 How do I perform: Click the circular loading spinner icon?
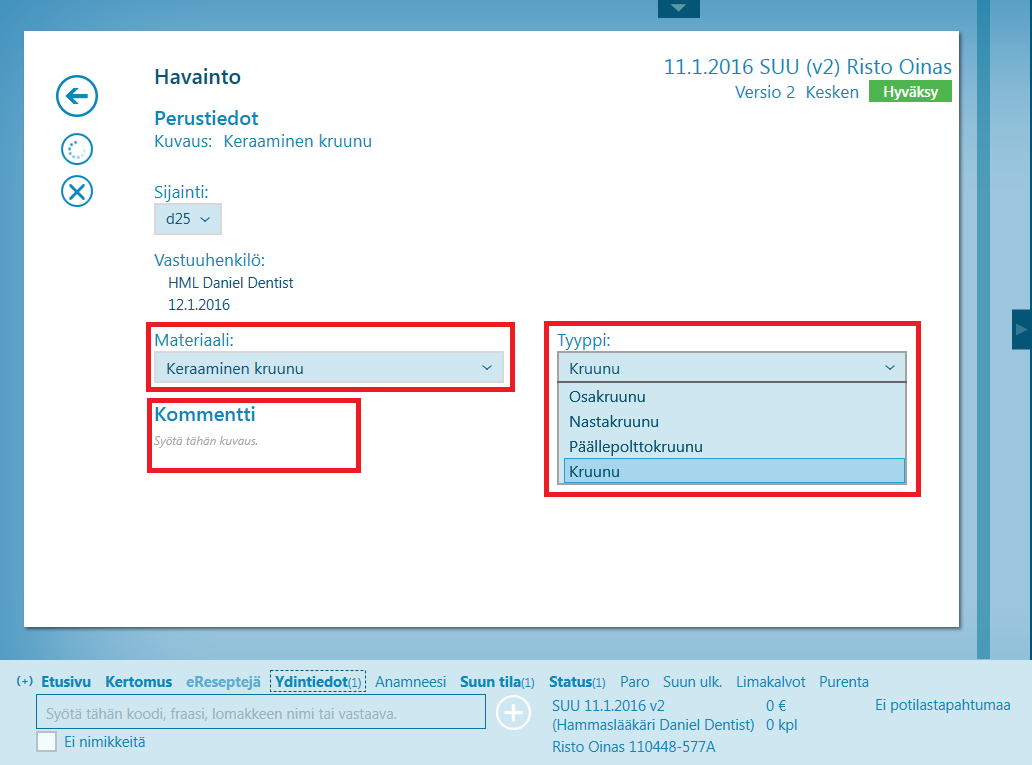[x=77, y=150]
